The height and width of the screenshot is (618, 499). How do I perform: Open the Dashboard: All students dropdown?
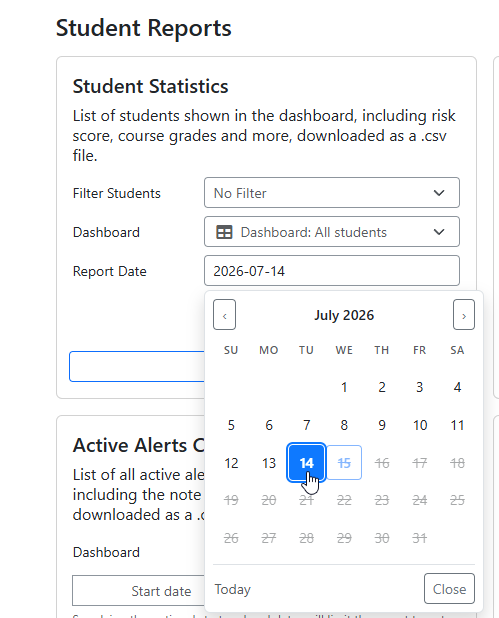pos(331,232)
